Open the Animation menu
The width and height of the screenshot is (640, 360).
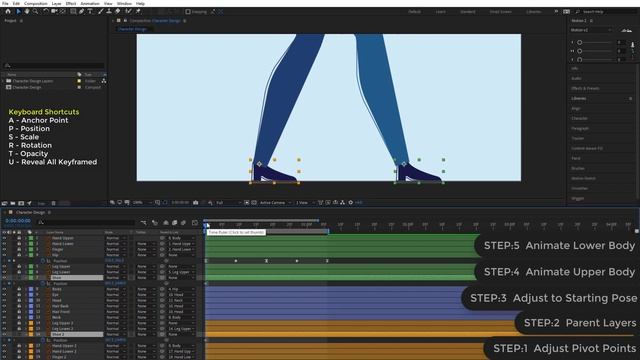click(90, 3)
